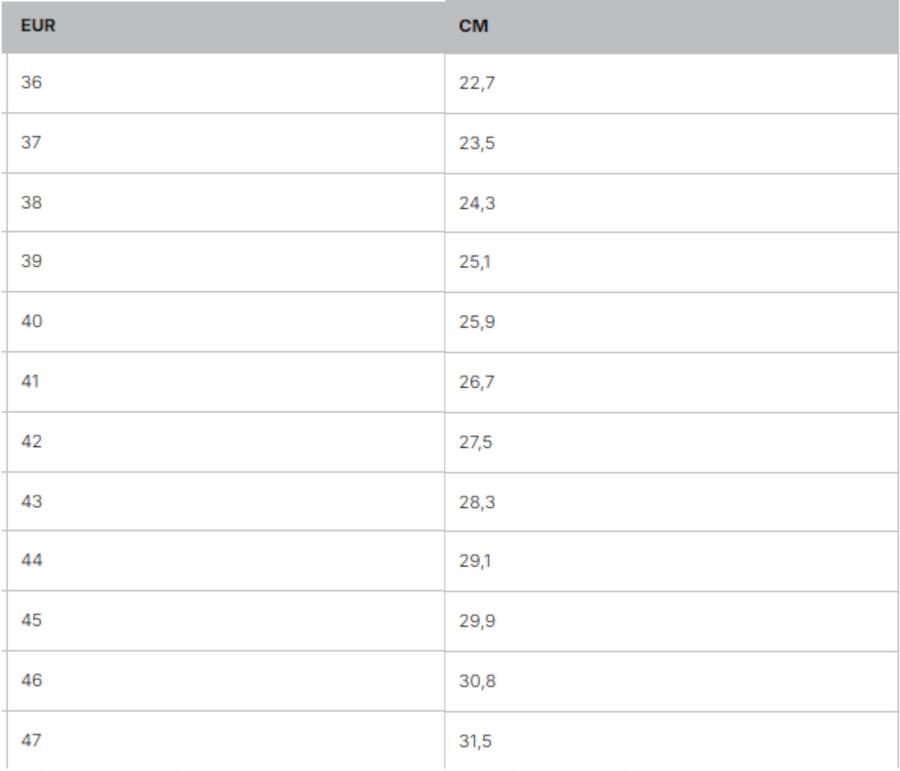Click the EUR column header

38,26
